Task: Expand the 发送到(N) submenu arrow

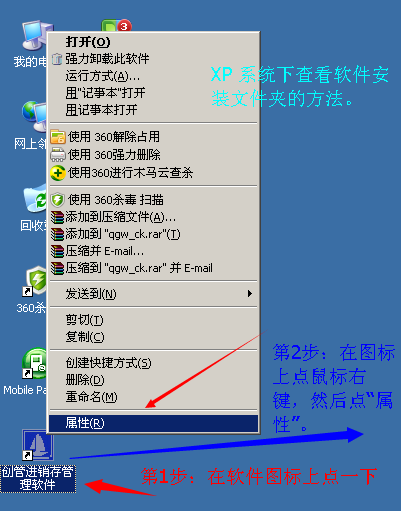Action: click(250, 294)
